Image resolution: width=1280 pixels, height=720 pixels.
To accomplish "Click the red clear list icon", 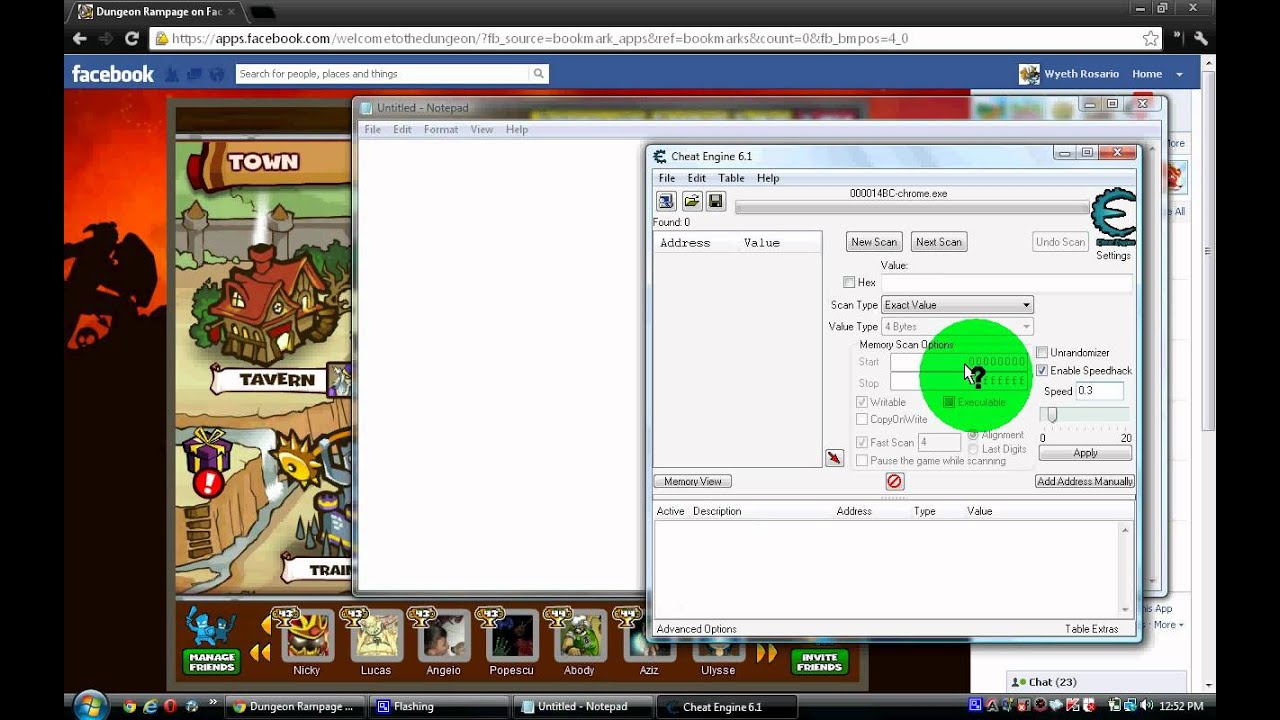I will click(894, 481).
